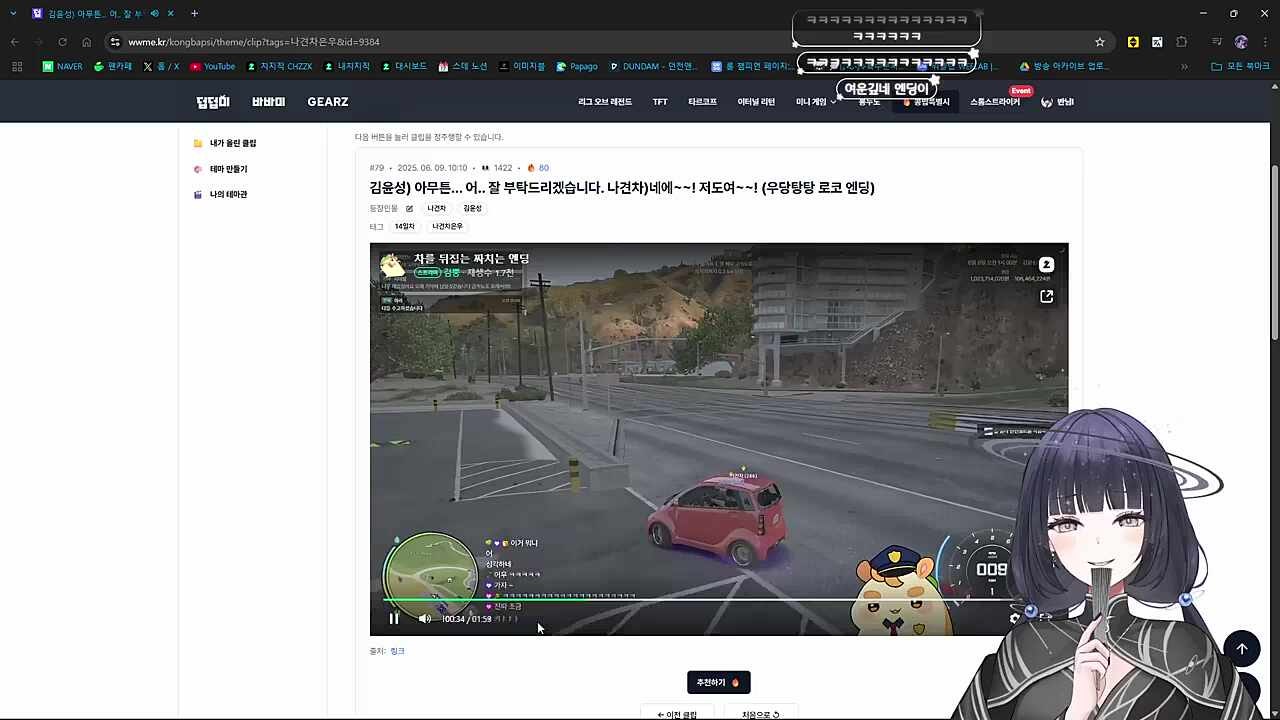
Task: Click the palette icon beside 테마 만들기
Action: pyautogui.click(x=198, y=169)
